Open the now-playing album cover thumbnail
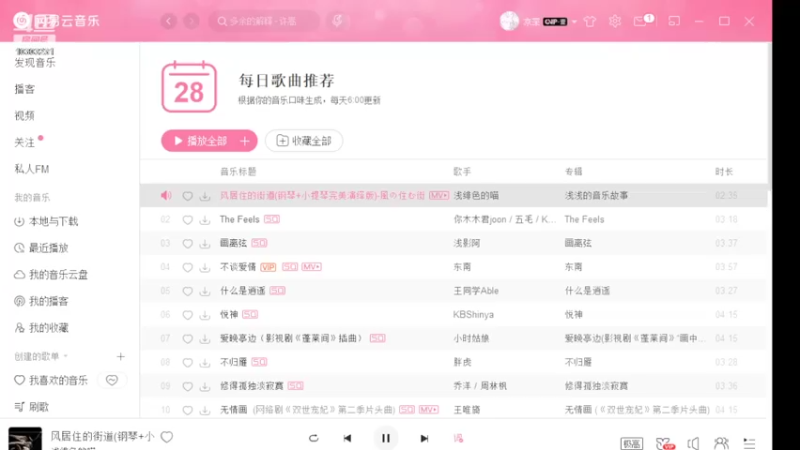The image size is (800, 450). coord(25,439)
